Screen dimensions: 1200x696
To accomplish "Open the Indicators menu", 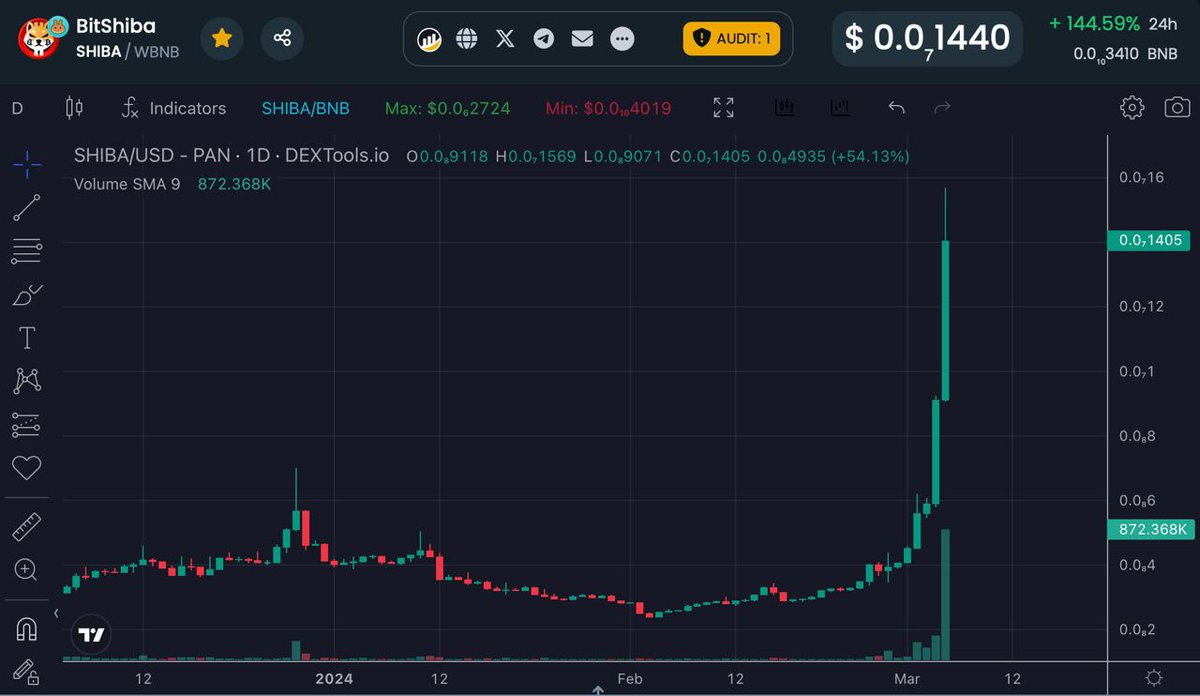I will tap(173, 108).
